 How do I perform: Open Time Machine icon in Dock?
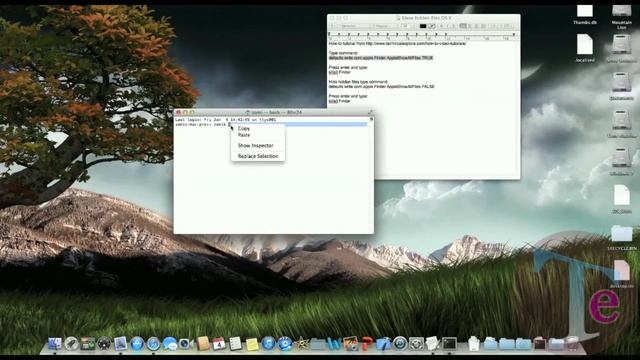(x=400, y=344)
